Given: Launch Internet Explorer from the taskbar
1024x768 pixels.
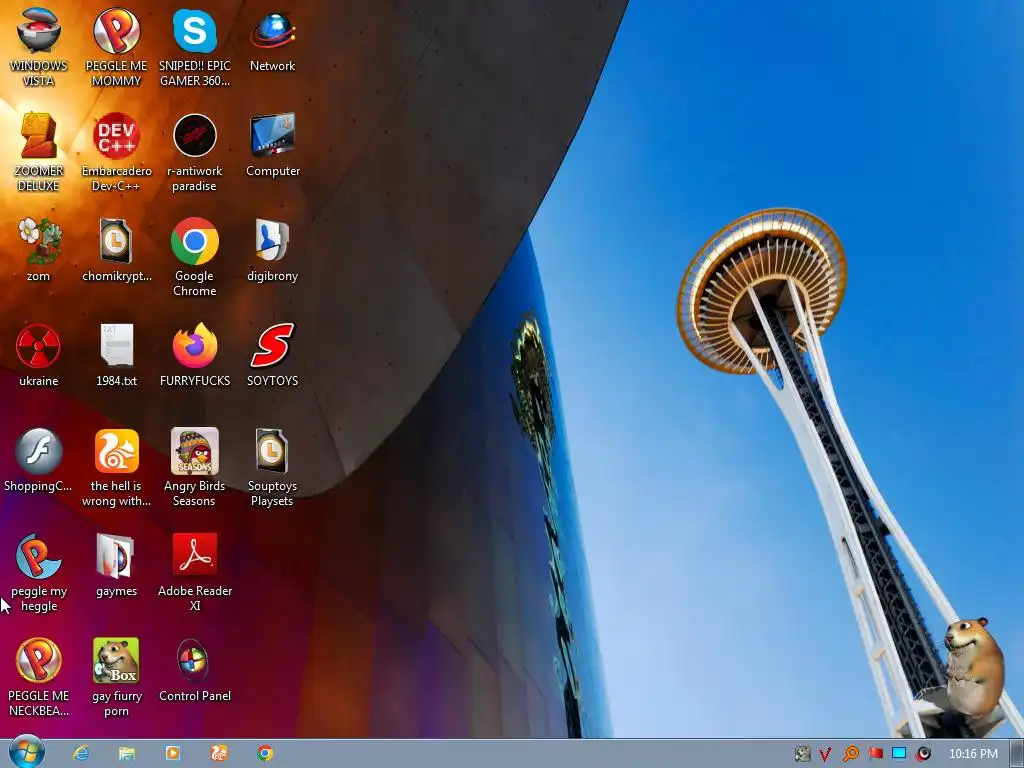Looking at the screenshot, I should [81, 754].
